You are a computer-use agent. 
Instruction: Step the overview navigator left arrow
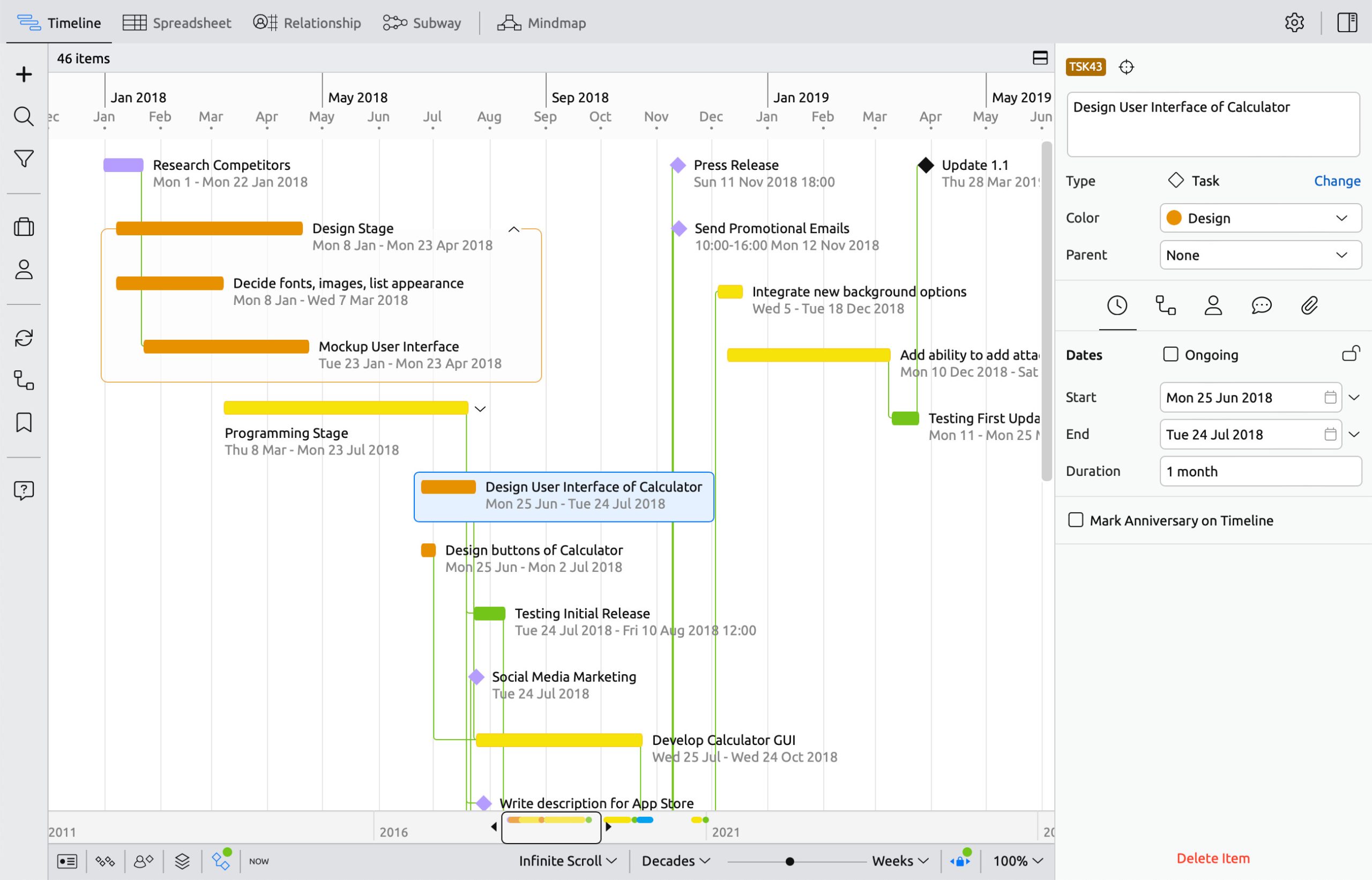pos(494,827)
